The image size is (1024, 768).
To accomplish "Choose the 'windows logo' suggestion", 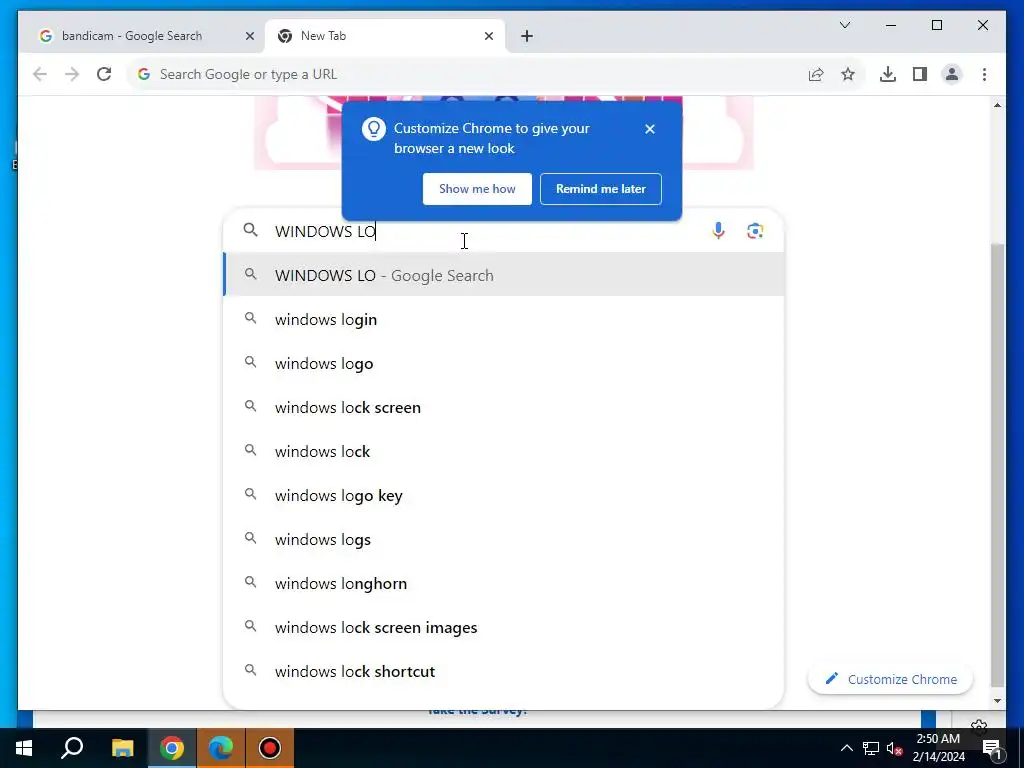I will [x=504, y=363].
